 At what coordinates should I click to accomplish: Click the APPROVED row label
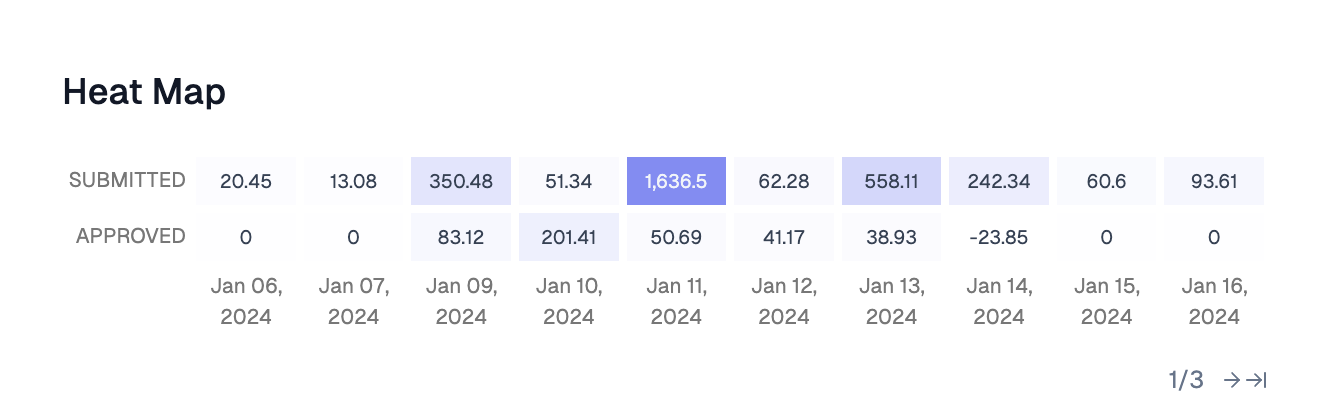pos(131,236)
